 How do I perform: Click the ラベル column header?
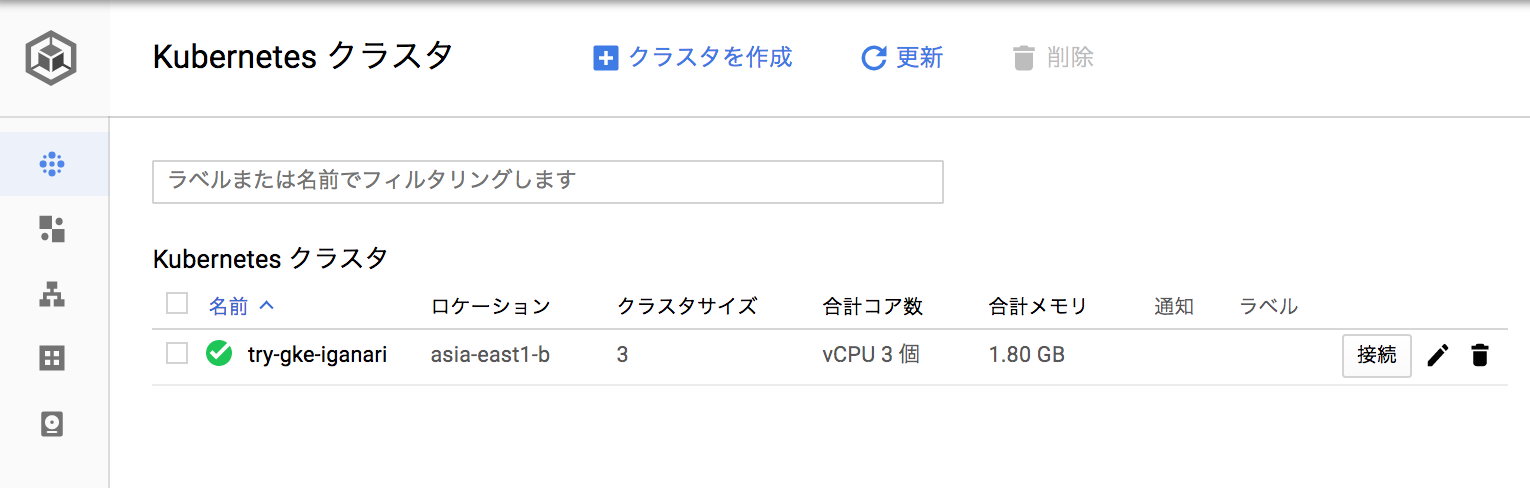click(x=1268, y=306)
